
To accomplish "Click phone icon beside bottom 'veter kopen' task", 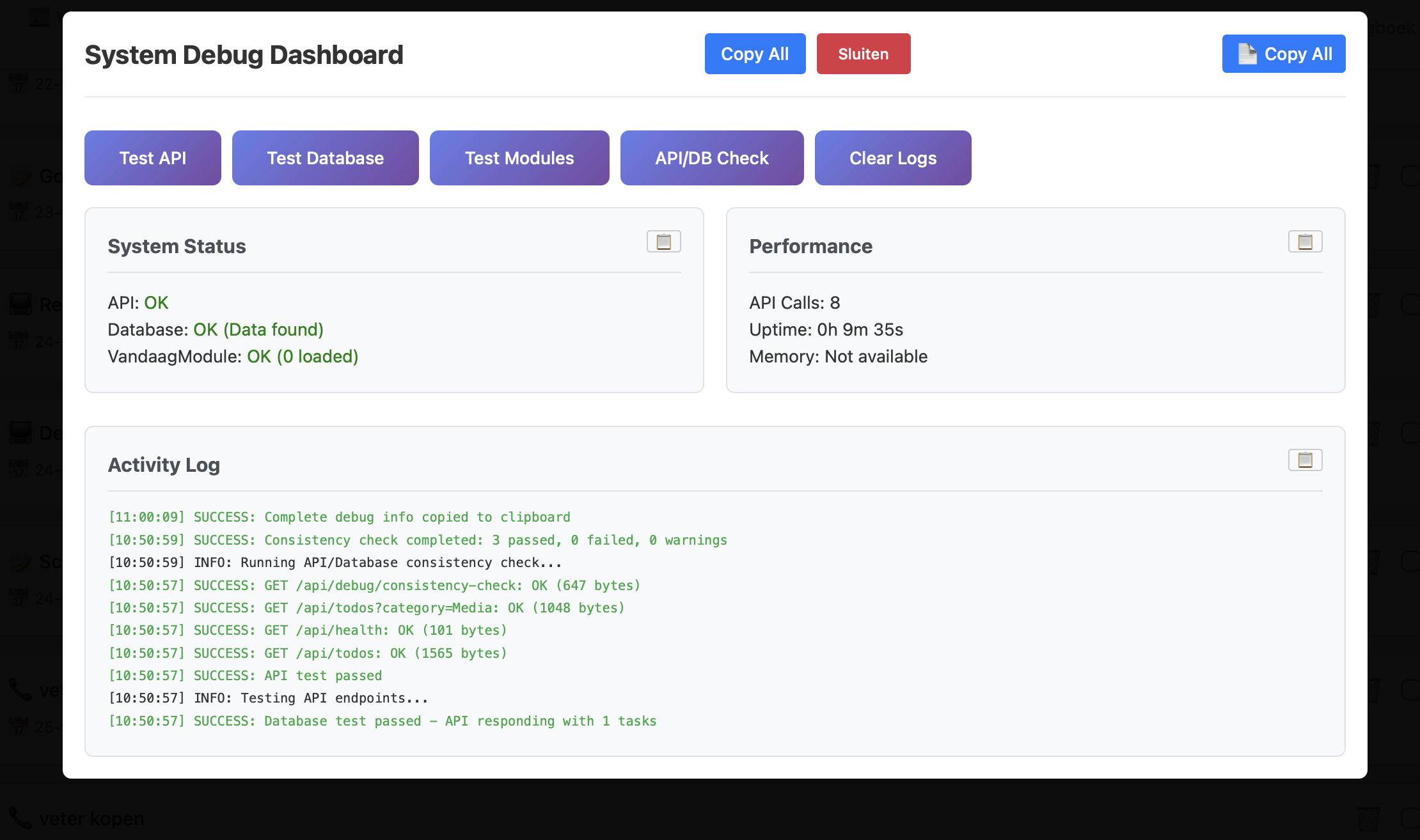I will click(x=20, y=818).
